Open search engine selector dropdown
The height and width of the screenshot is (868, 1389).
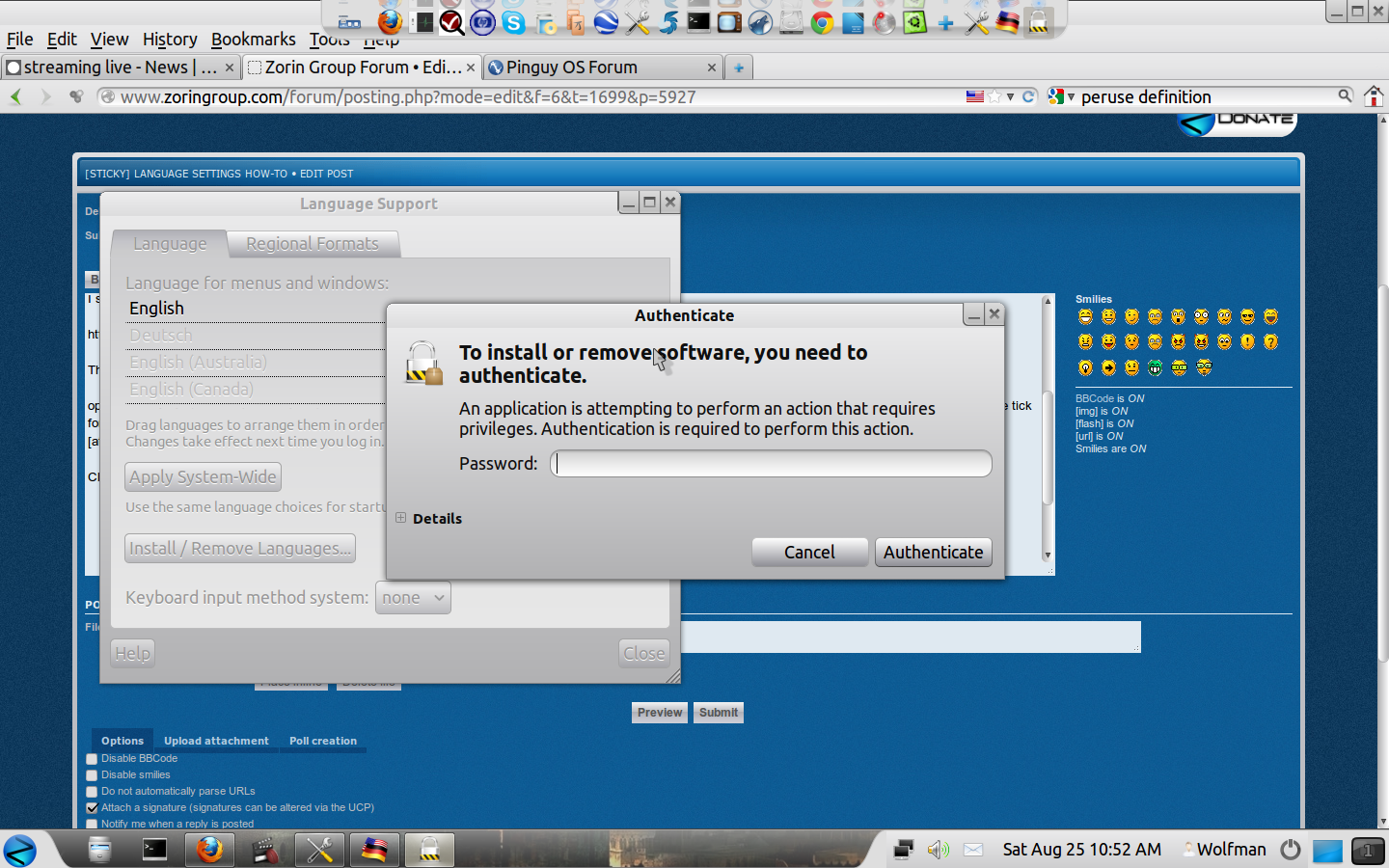coord(1061,96)
